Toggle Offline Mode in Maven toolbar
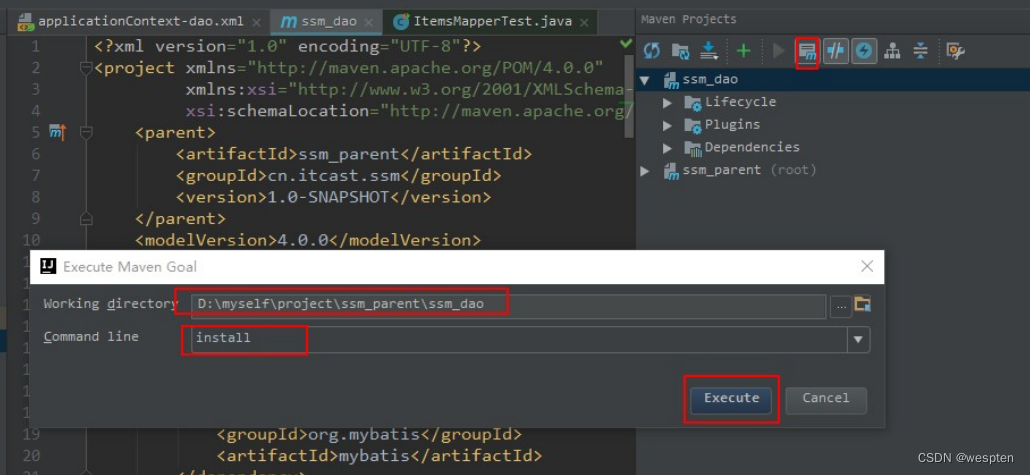The width and height of the screenshot is (1030, 475). (x=836, y=51)
